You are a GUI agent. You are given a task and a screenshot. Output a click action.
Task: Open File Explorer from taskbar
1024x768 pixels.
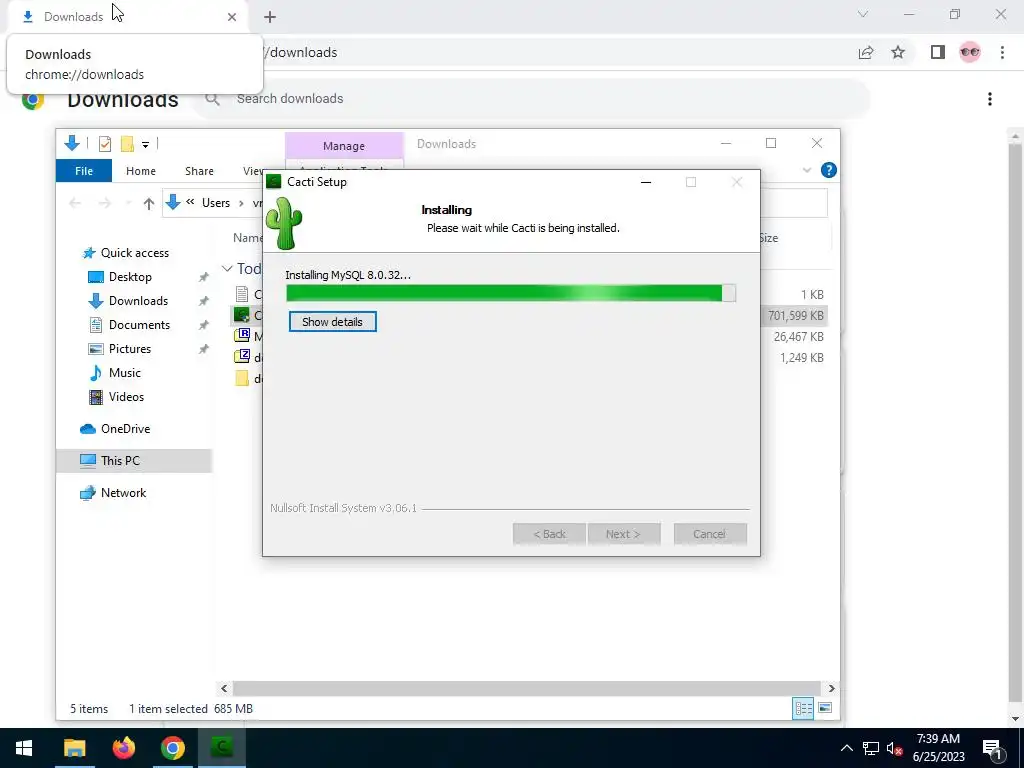(74, 748)
